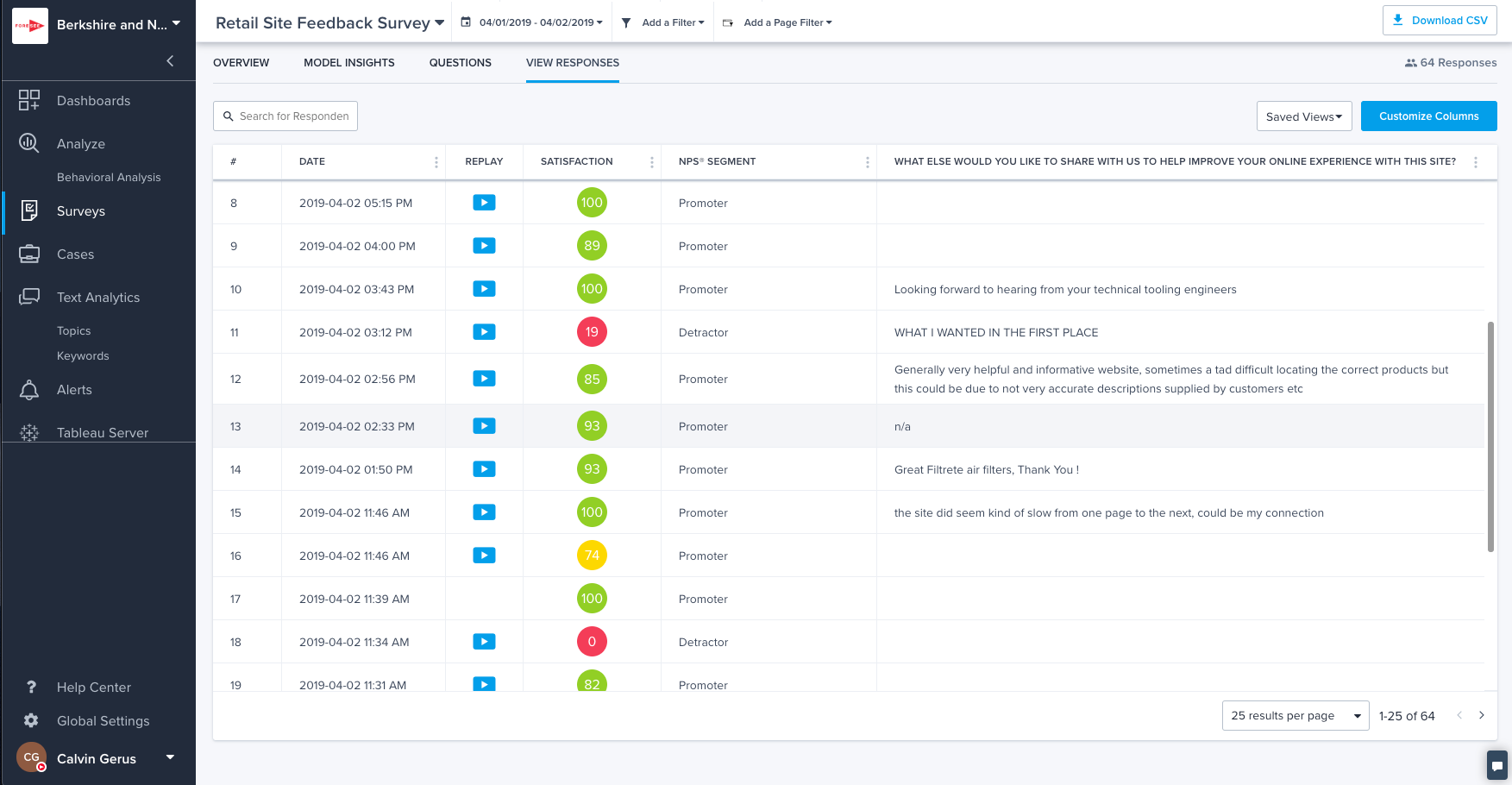The width and height of the screenshot is (1512, 785).
Task: Open the chat widget icon at the bottom right
Action: tap(1497, 765)
